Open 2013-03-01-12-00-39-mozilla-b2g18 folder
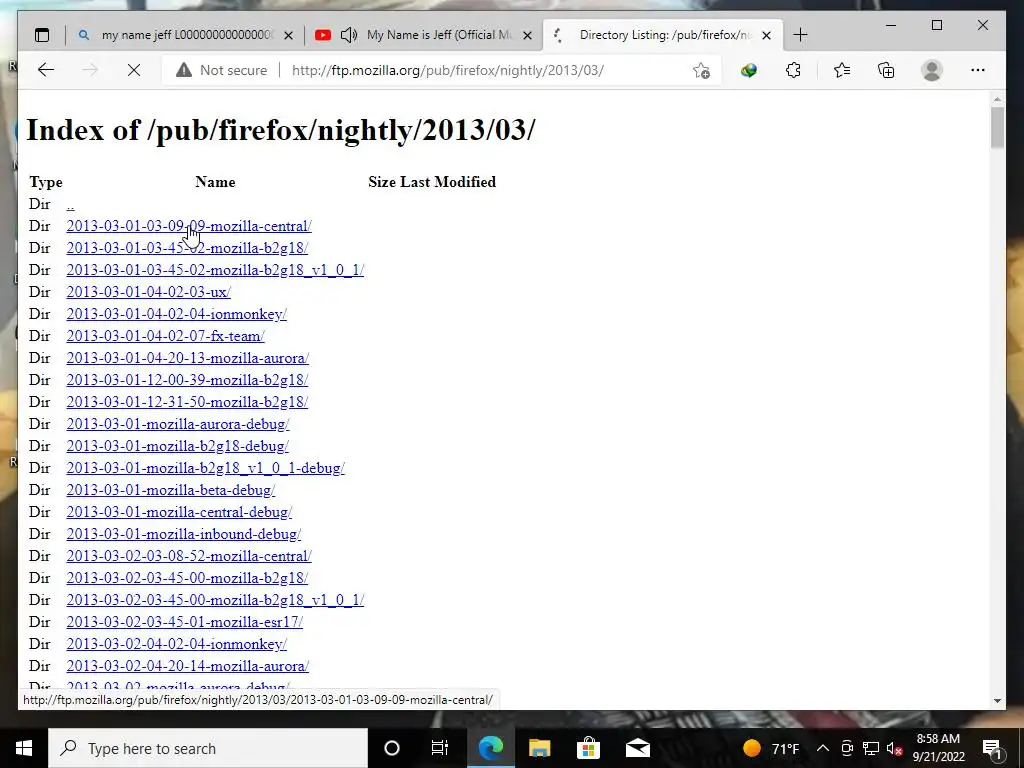 187,380
